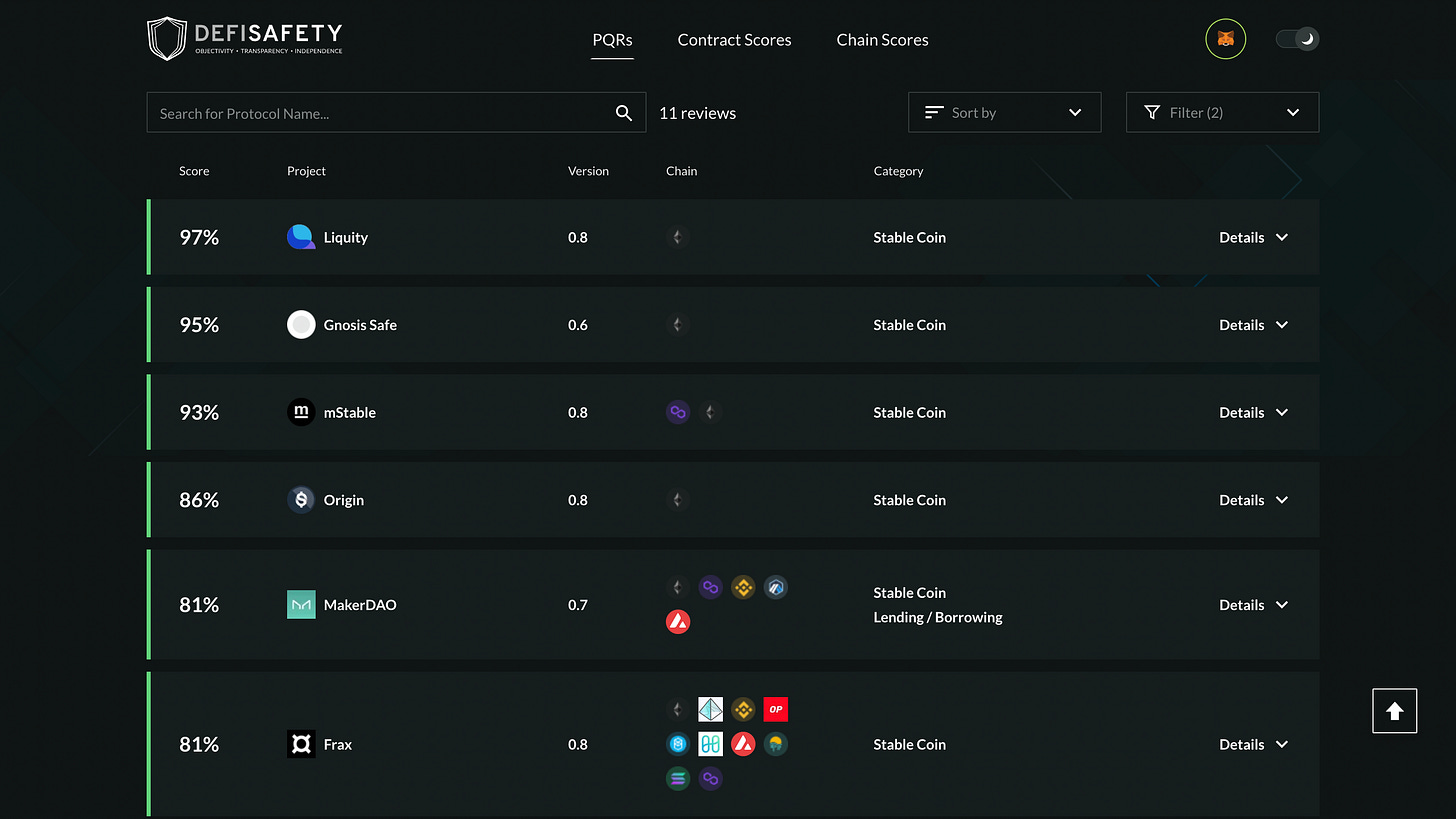The width and height of the screenshot is (1456, 819).
Task: Click the Frax project name
Action: [338, 744]
